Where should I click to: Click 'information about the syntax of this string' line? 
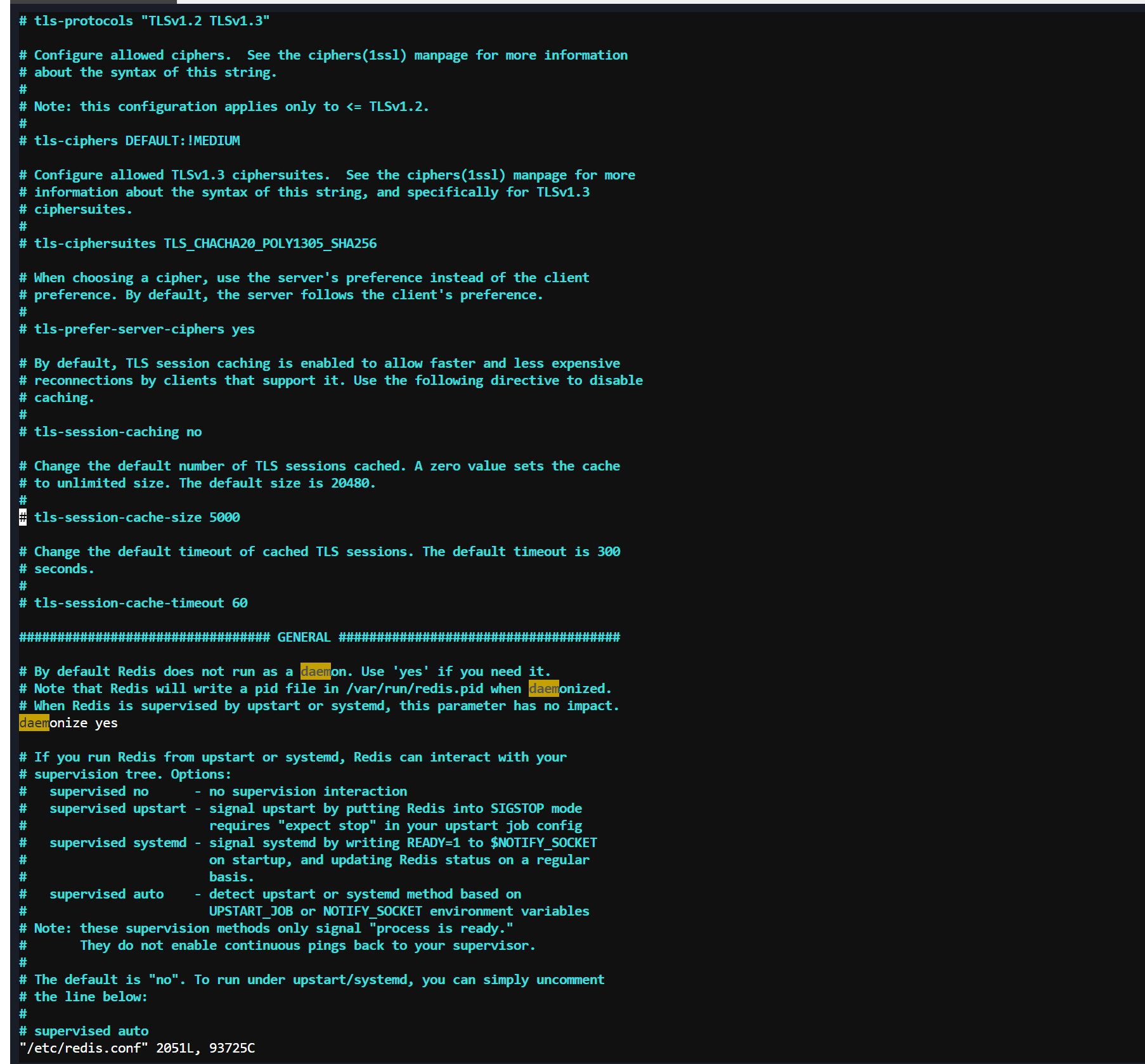tap(304, 192)
